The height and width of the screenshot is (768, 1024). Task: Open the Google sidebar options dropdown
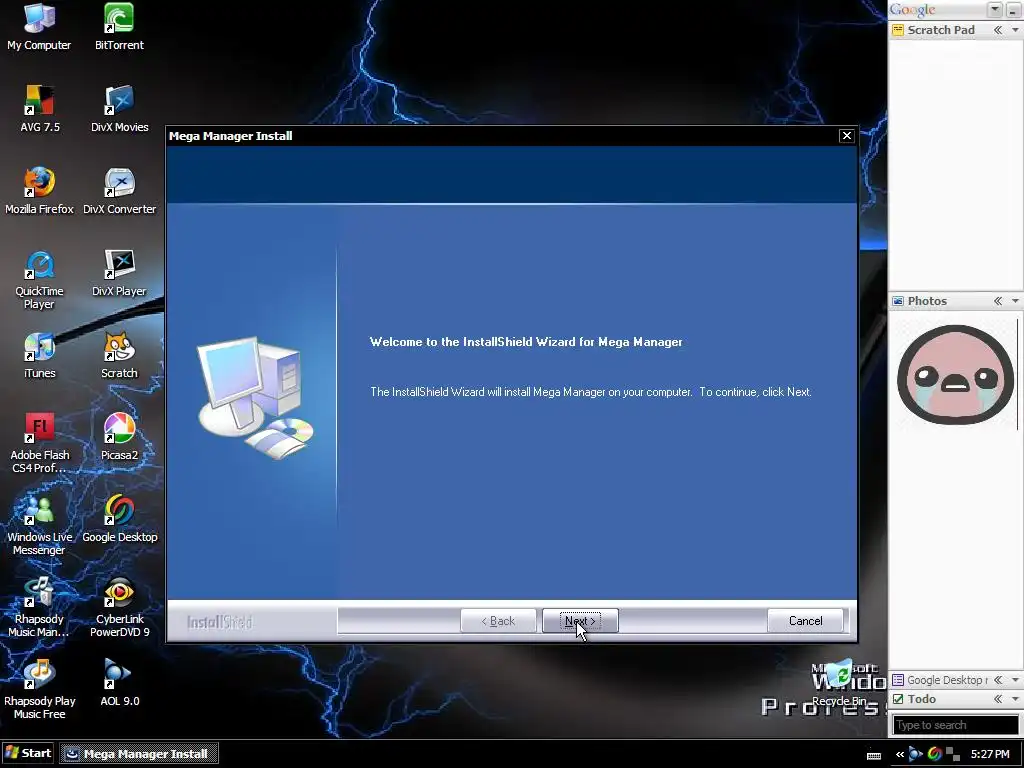tap(995, 9)
